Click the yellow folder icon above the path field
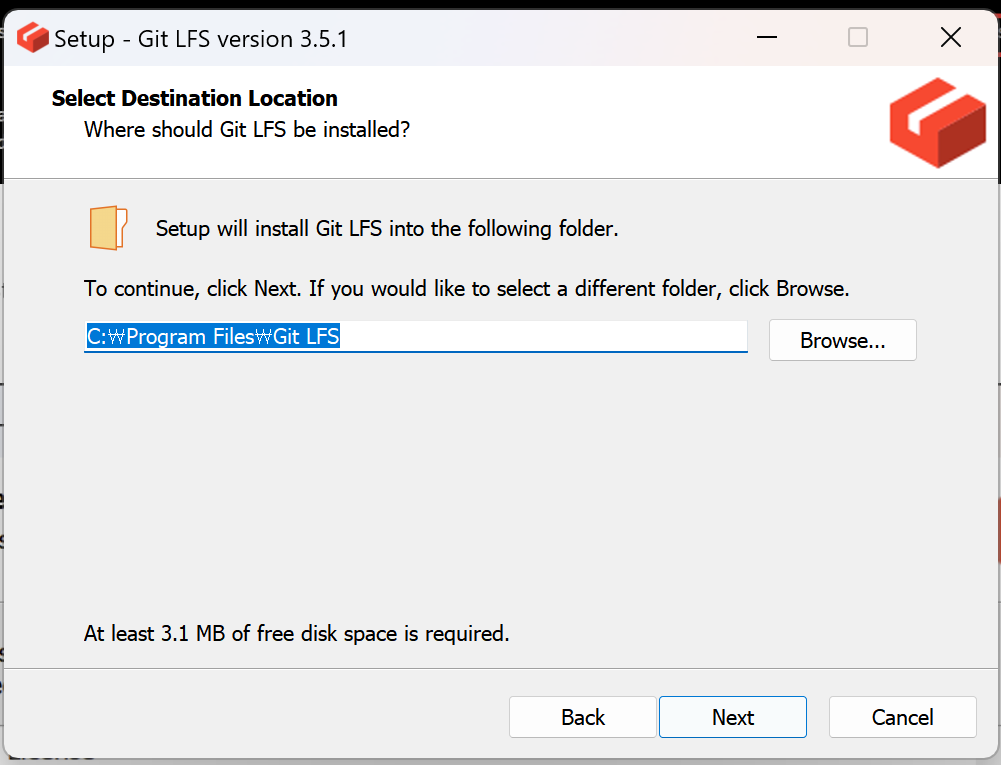This screenshot has width=1001, height=765. click(x=107, y=227)
